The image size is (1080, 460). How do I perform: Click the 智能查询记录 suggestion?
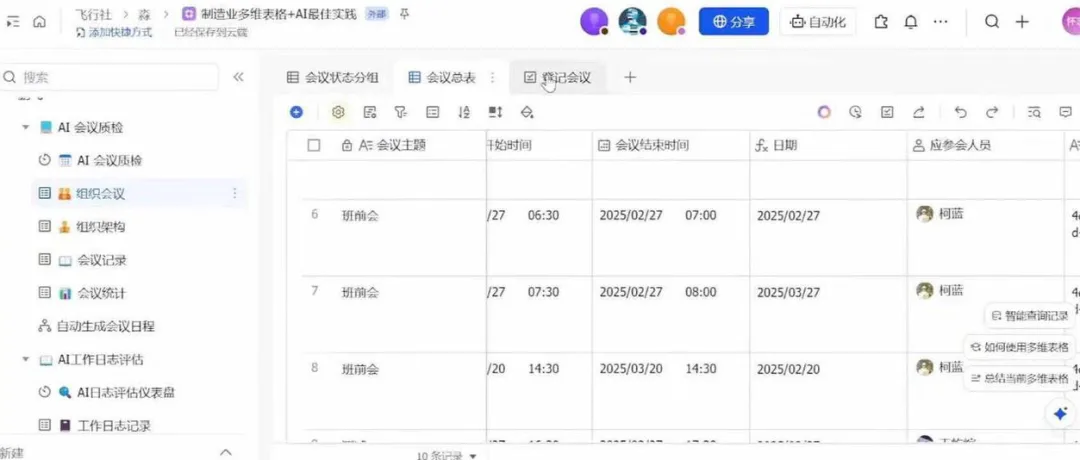click(1027, 315)
